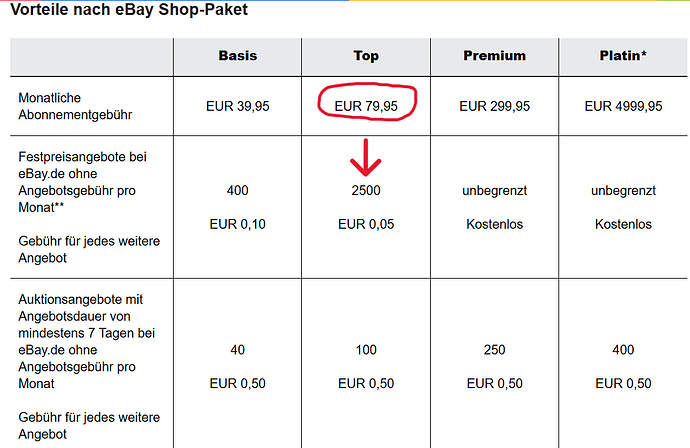Click the EUR 4999,95 Platin fee
Image resolution: width=690 pixels, height=448 pixels.
tap(623, 106)
